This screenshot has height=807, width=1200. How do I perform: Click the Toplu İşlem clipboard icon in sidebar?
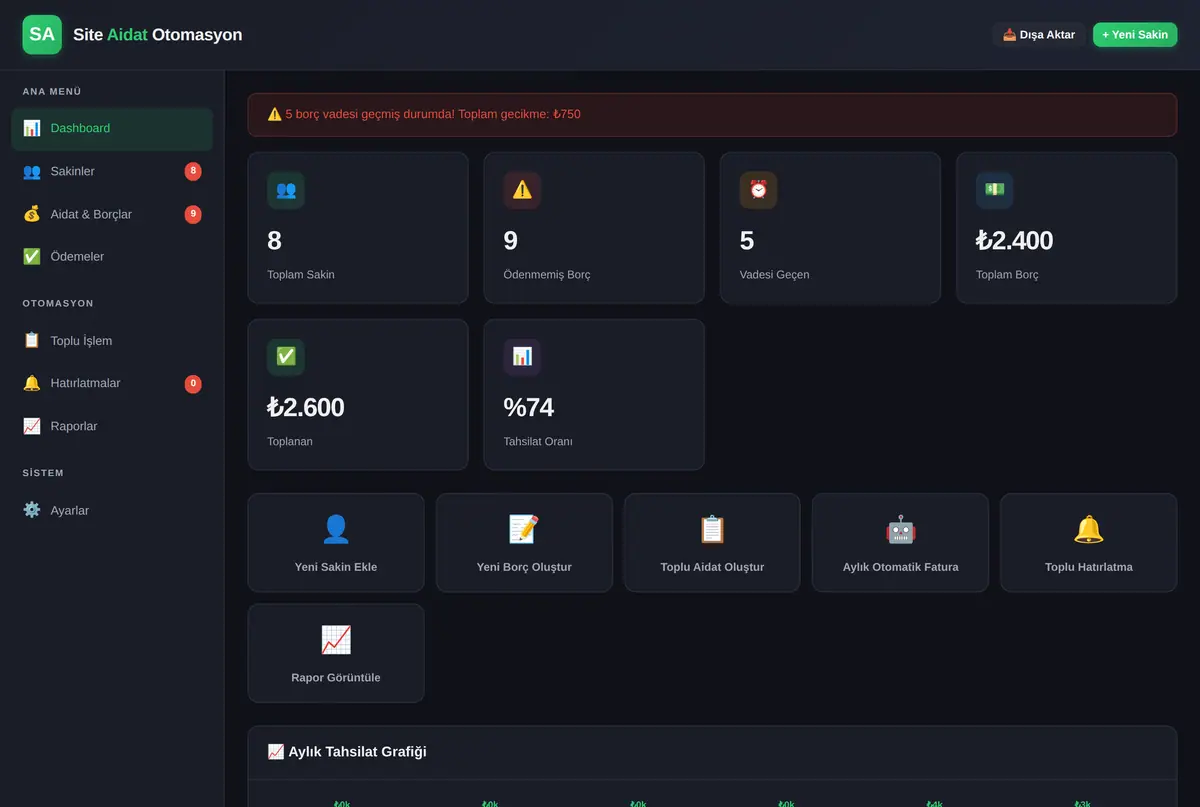tap(32, 341)
